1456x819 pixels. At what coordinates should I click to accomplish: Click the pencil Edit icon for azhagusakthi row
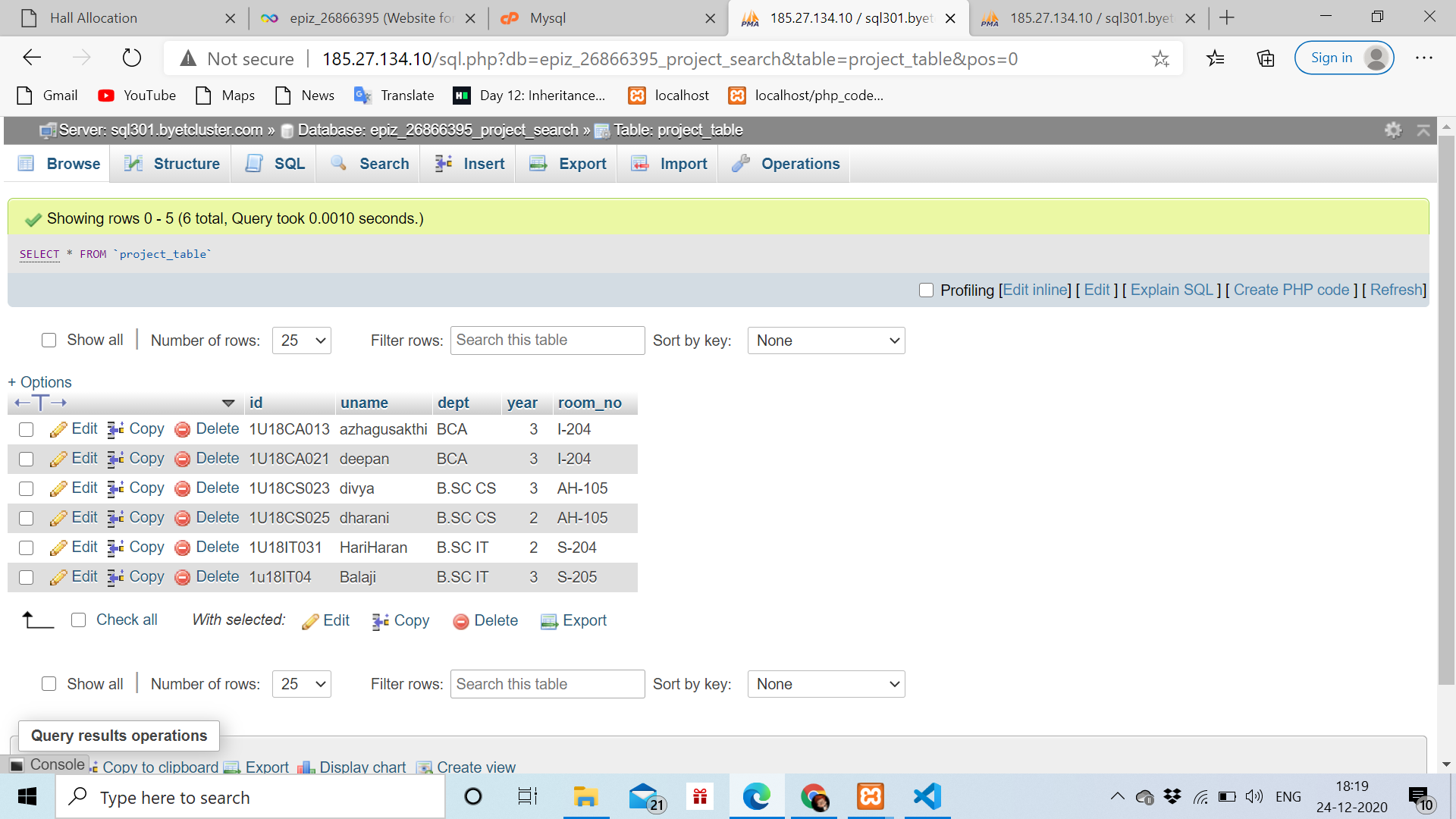point(58,430)
